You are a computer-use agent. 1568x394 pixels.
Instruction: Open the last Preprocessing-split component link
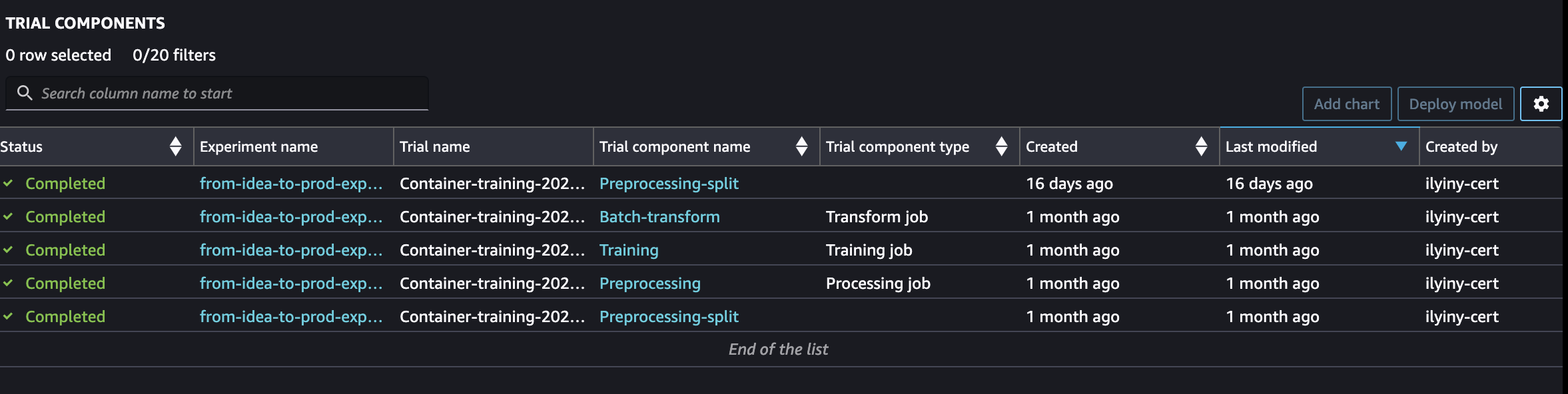tap(669, 317)
